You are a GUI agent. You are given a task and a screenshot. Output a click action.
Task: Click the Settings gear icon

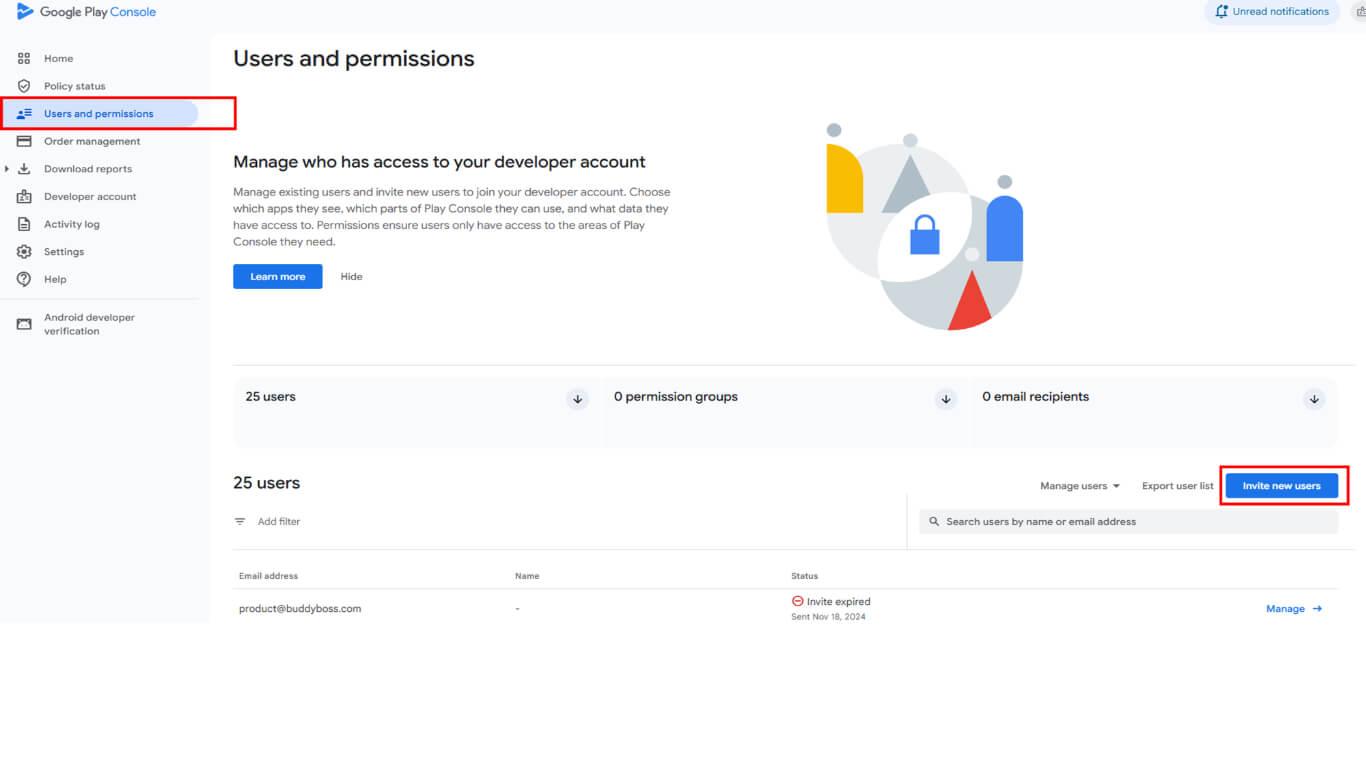pos(24,252)
